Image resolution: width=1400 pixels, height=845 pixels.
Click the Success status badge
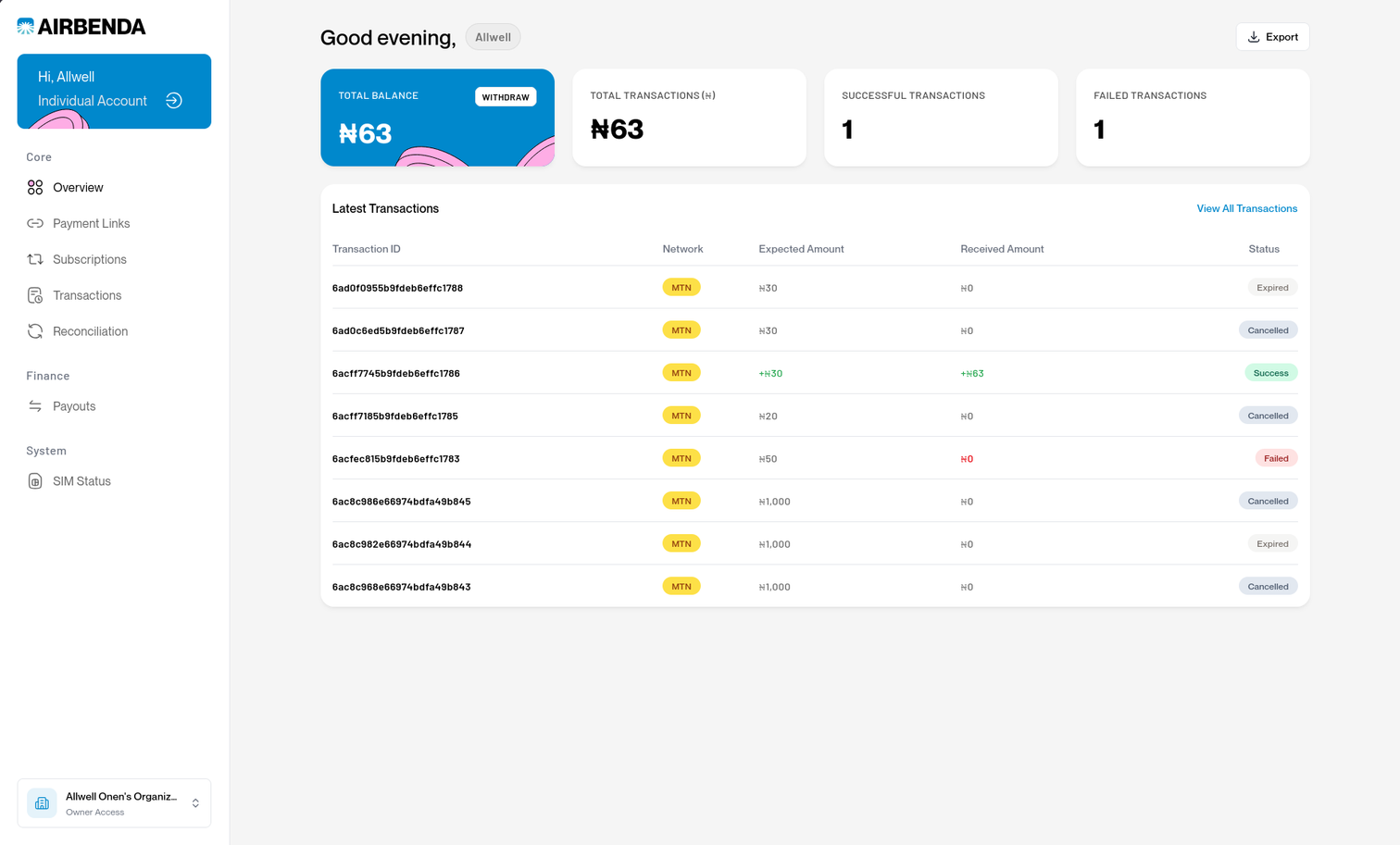1270,373
